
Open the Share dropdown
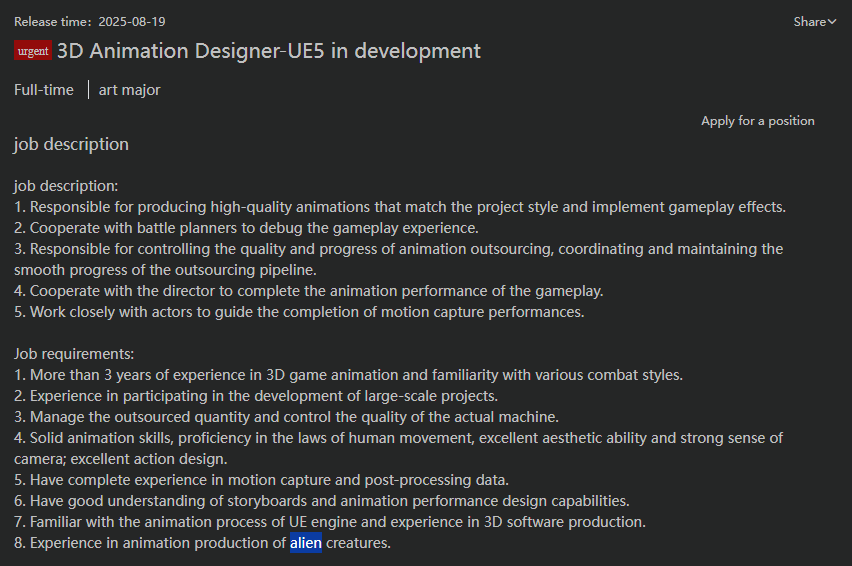point(814,22)
